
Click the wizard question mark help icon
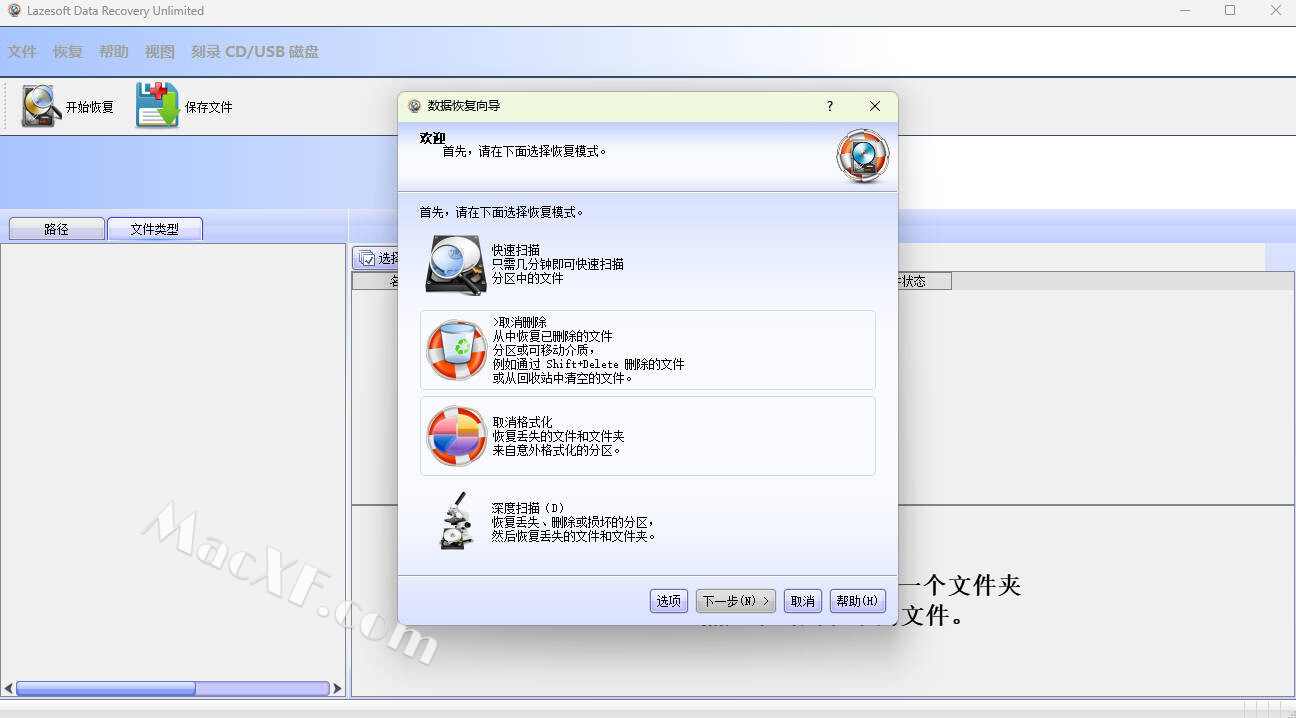pos(829,106)
